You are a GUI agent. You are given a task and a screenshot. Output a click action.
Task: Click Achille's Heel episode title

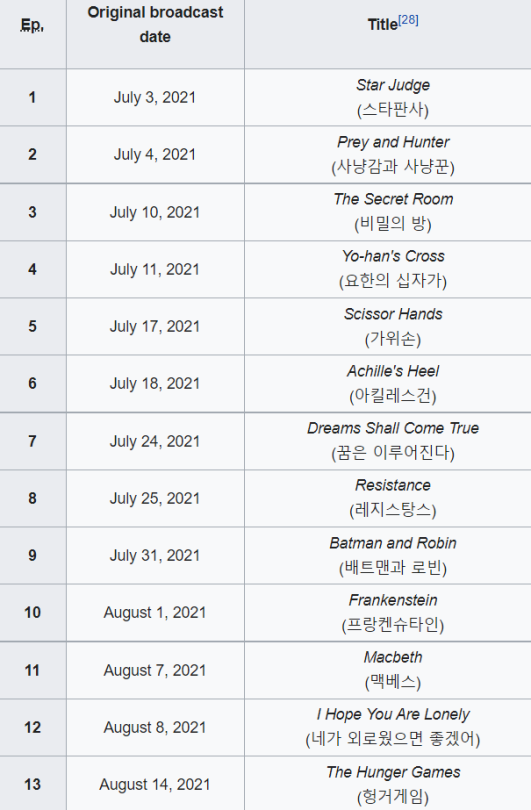[x=393, y=371]
